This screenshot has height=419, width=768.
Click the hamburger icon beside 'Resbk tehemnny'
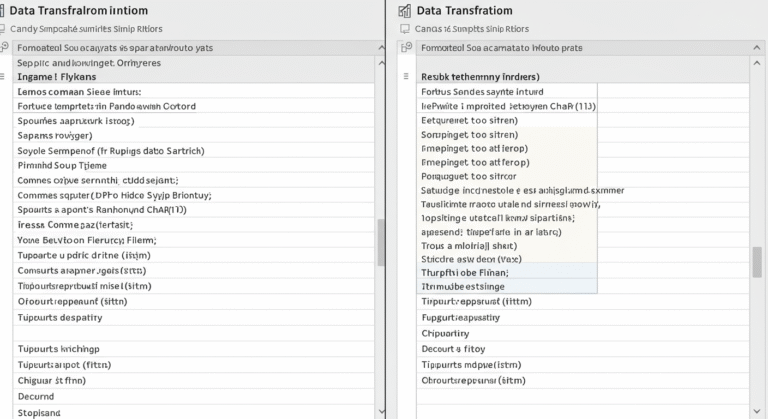(x=405, y=76)
